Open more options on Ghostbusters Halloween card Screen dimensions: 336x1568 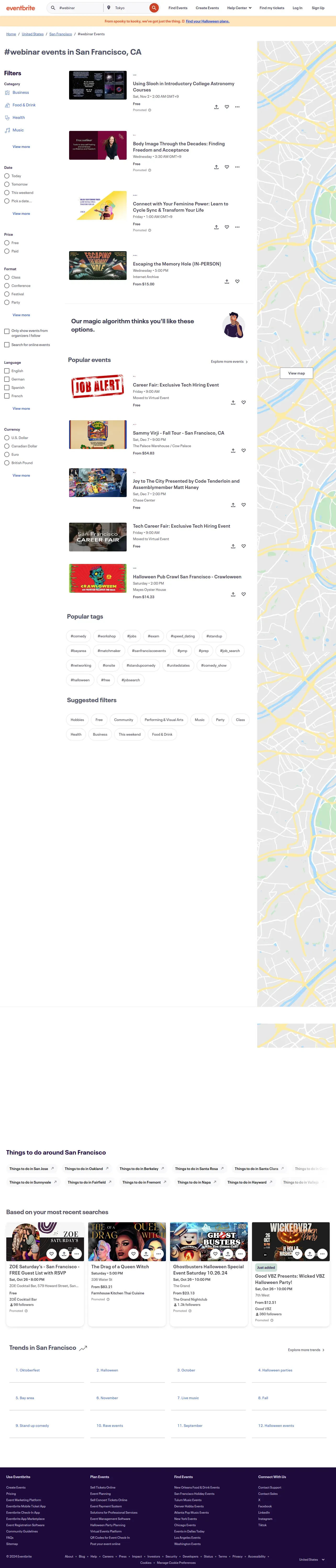(240, 1254)
